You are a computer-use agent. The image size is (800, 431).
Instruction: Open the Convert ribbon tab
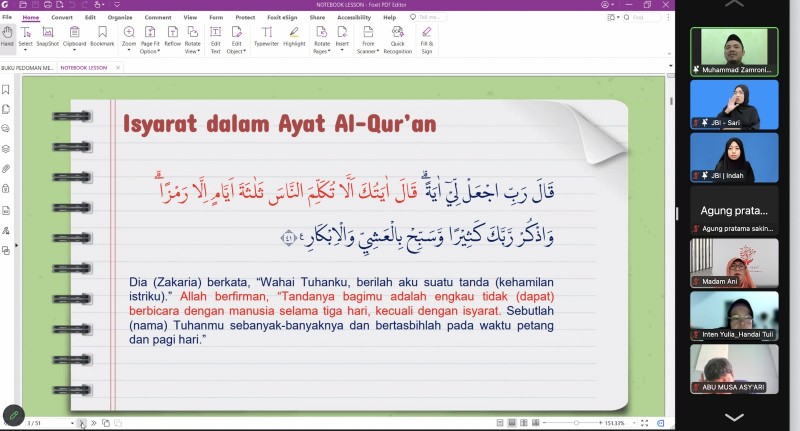click(x=61, y=17)
